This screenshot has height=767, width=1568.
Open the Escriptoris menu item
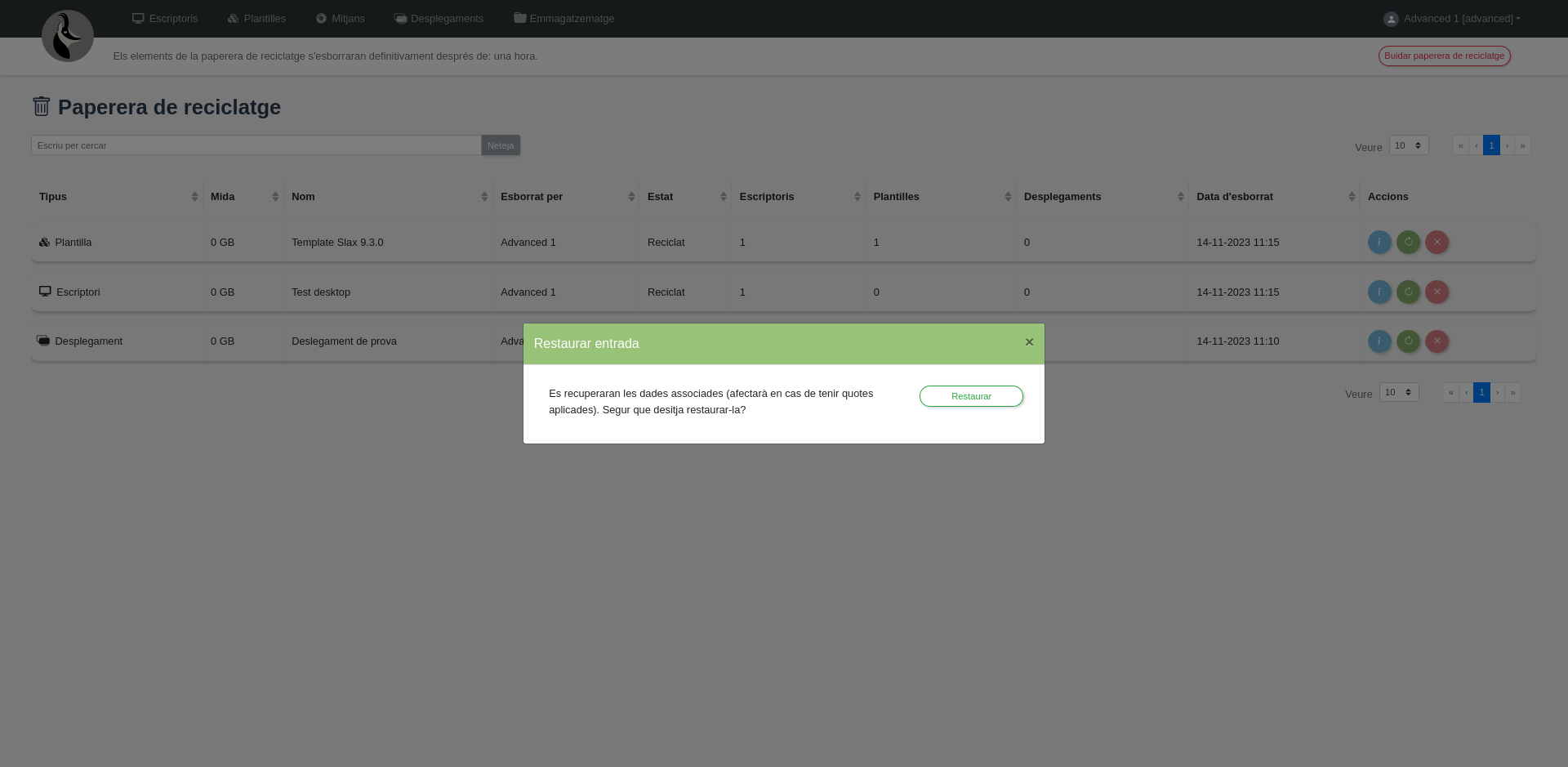pyautogui.click(x=165, y=19)
